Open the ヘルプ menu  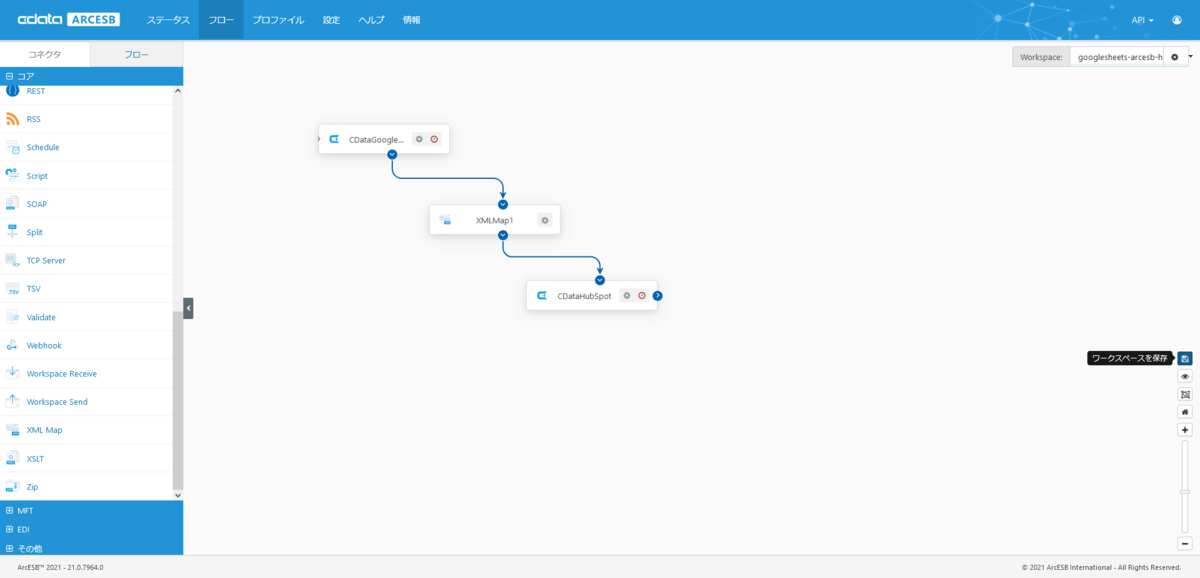(x=371, y=20)
